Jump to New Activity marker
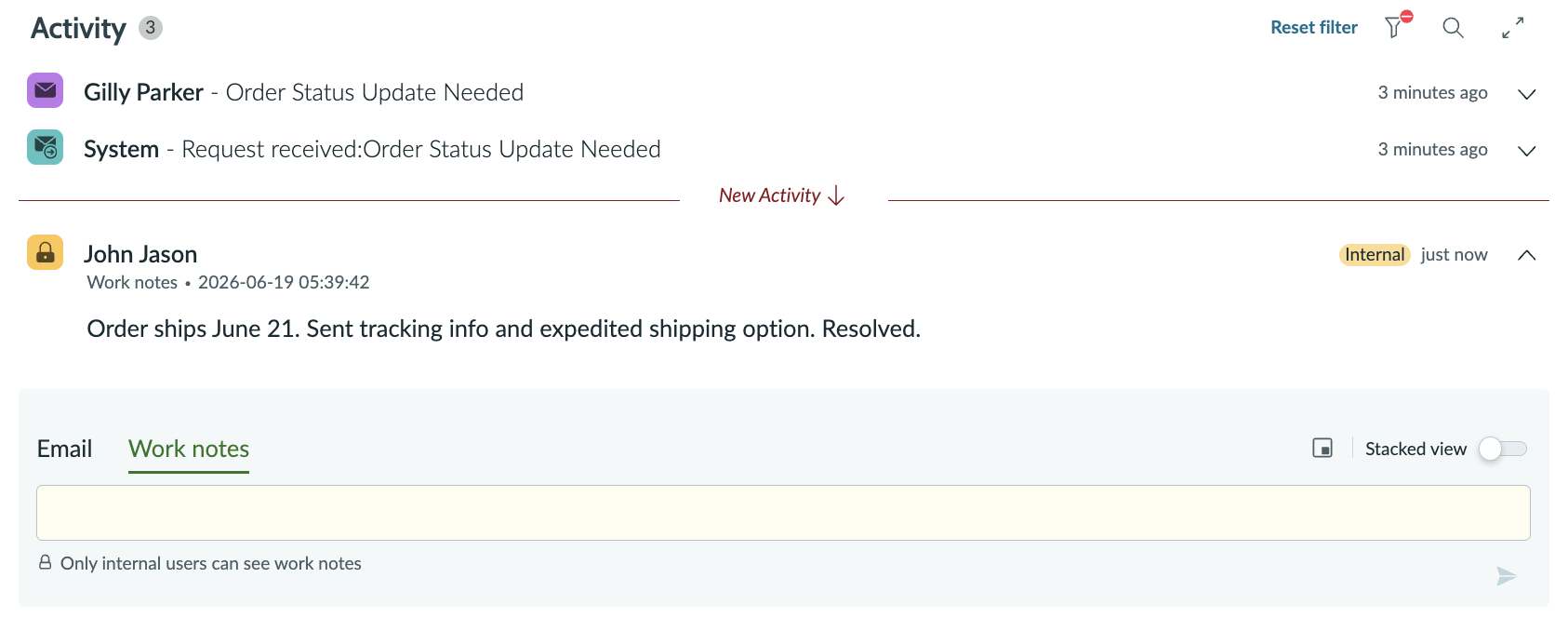 782,195
